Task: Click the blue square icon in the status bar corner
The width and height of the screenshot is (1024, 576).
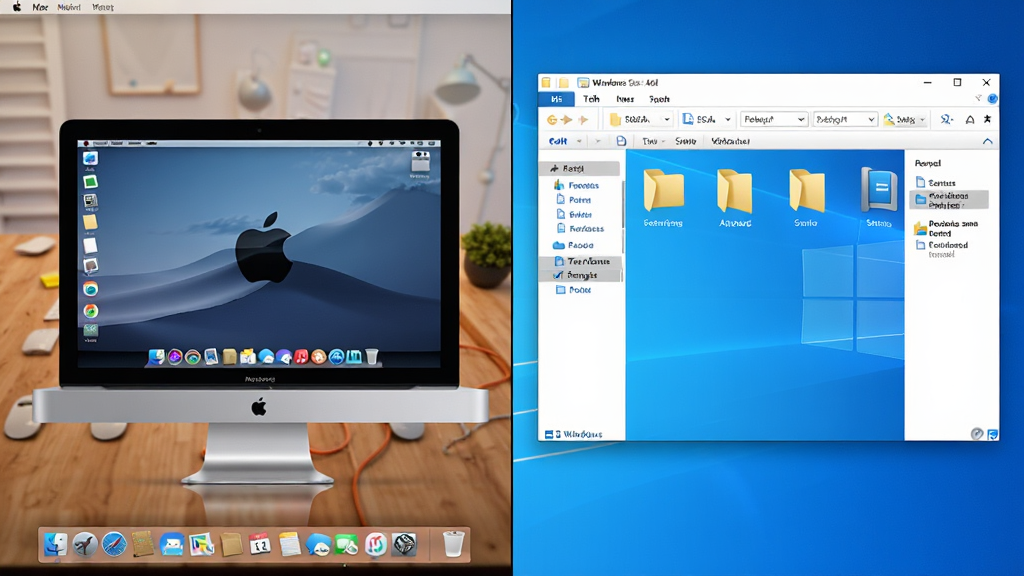Action: click(993, 434)
